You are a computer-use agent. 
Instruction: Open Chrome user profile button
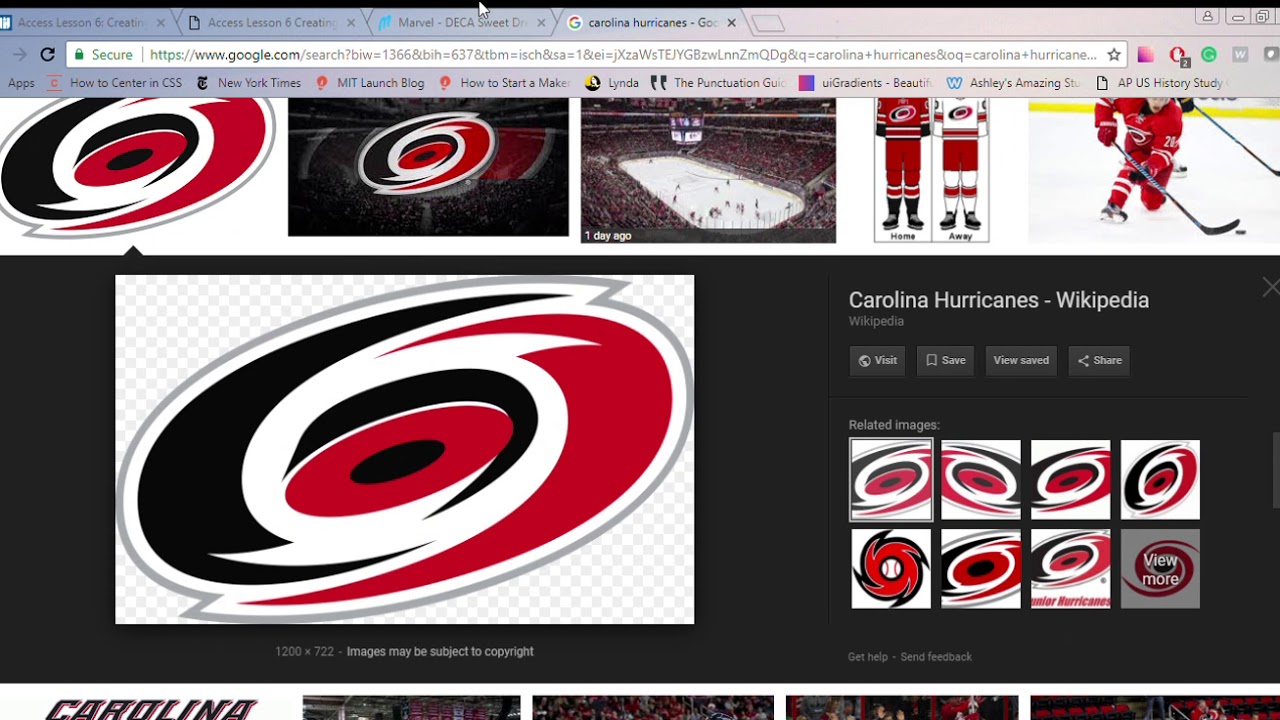[1208, 17]
